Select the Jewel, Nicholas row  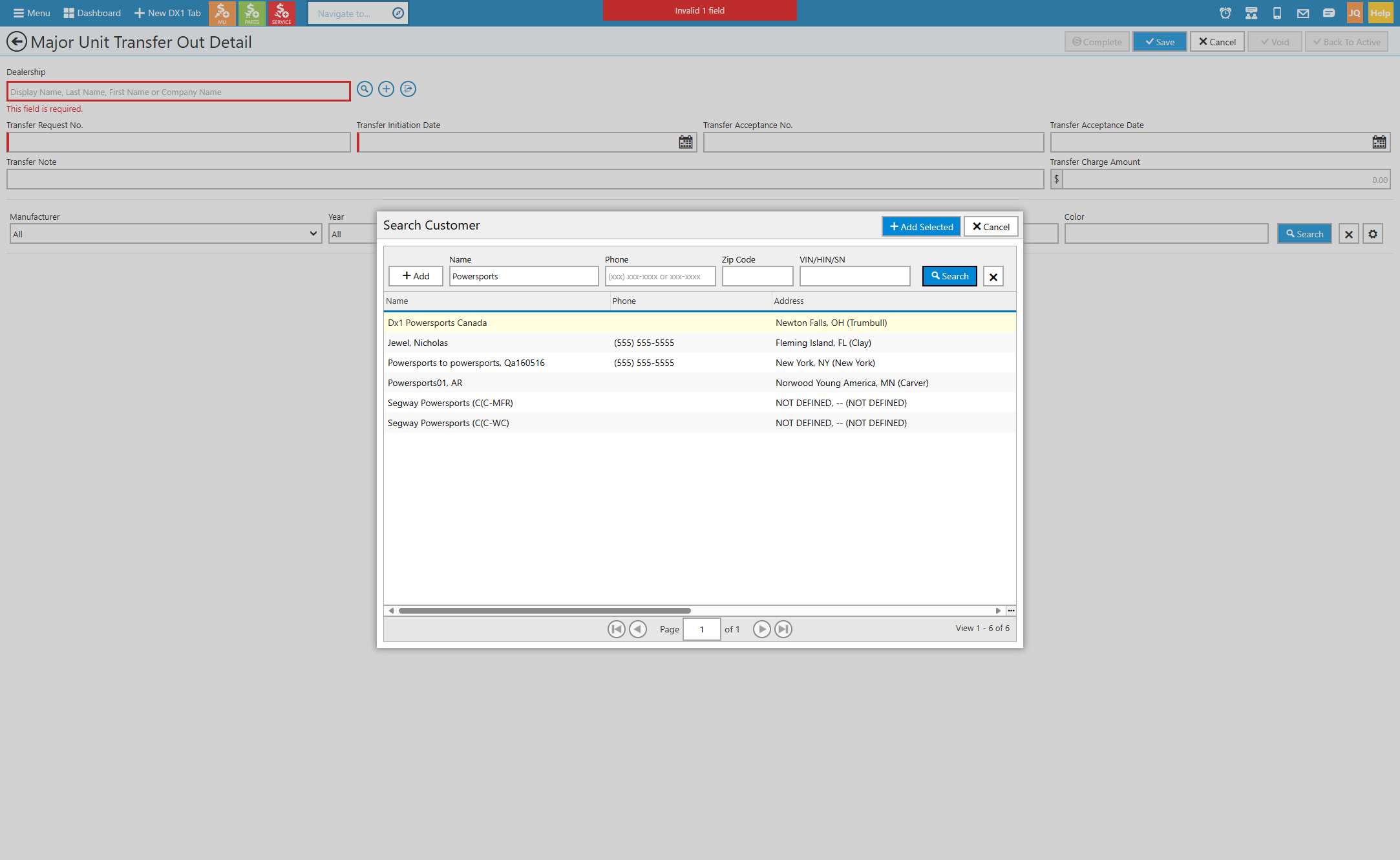[699, 343]
